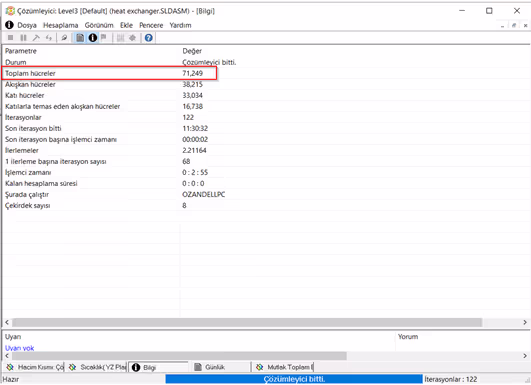Click the Değer column header
The width and height of the screenshot is (531, 385).
pos(192,51)
